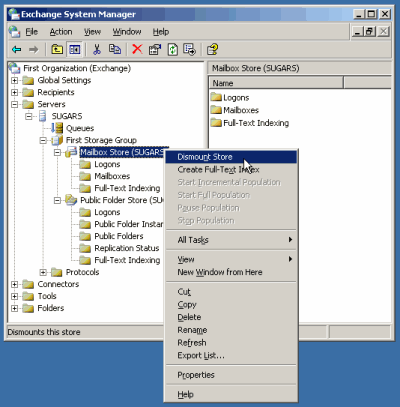This screenshot has height=407, width=400.
Task: Choose Cut in the context menu
Action: (x=231, y=292)
